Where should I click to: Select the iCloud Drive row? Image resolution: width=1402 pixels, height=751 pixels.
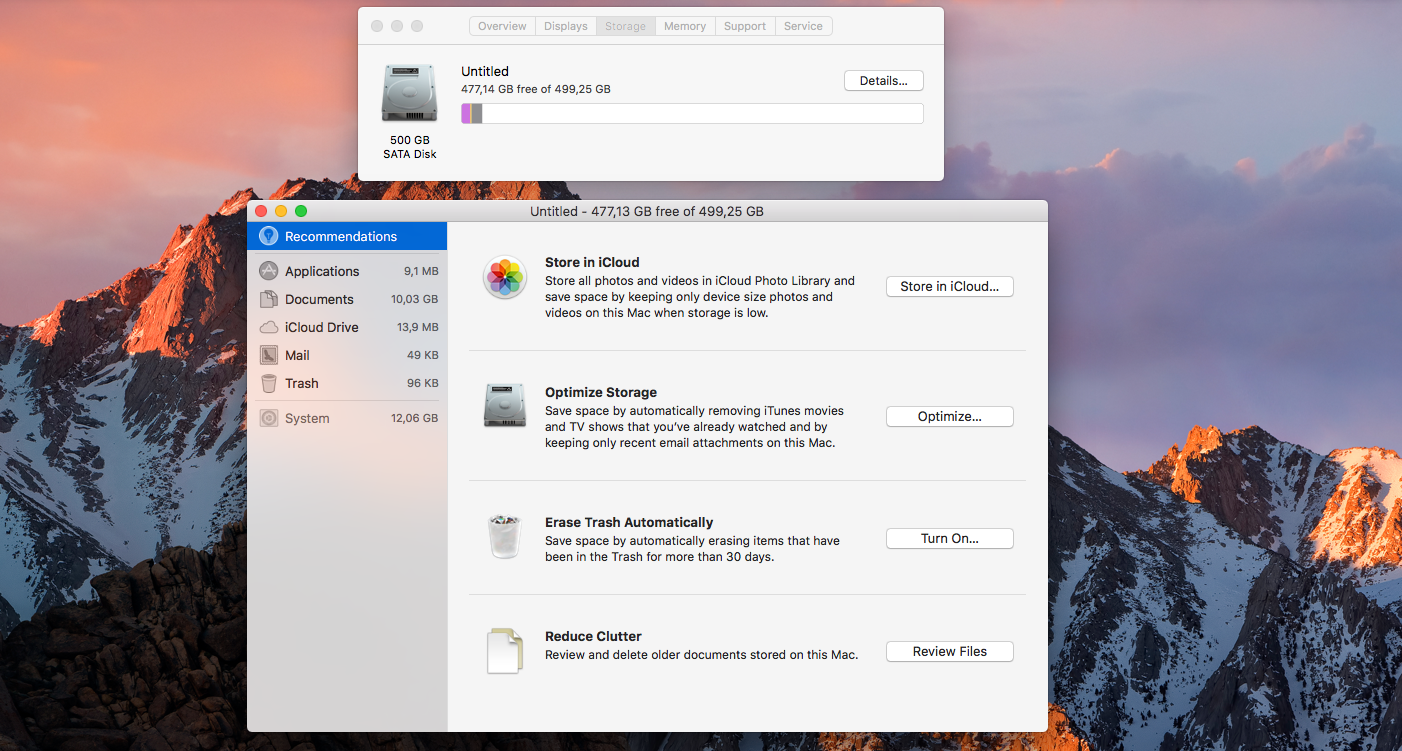coord(347,327)
